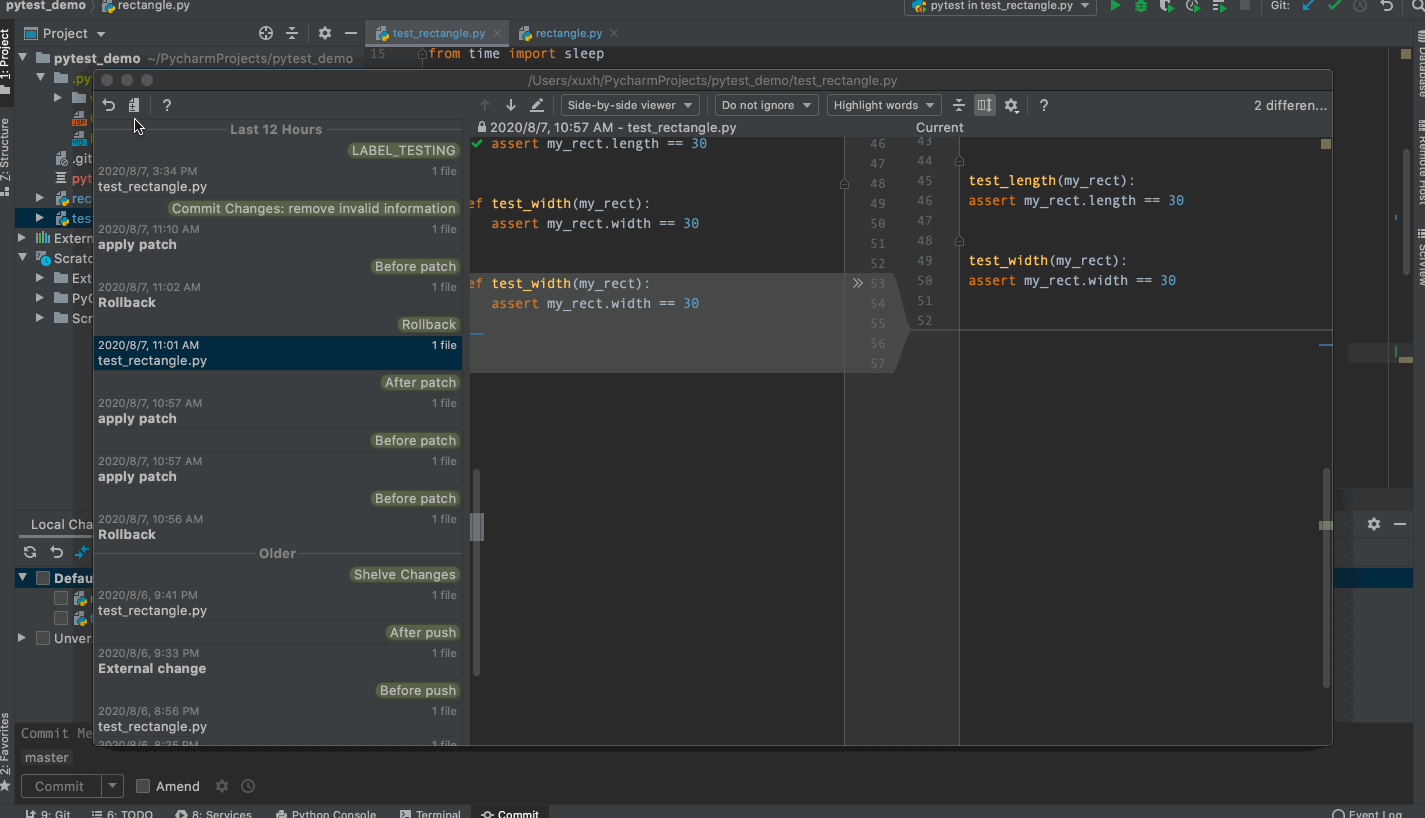This screenshot has width=1425, height=818.
Task: Click the profile run icon
Action: 1193,6
